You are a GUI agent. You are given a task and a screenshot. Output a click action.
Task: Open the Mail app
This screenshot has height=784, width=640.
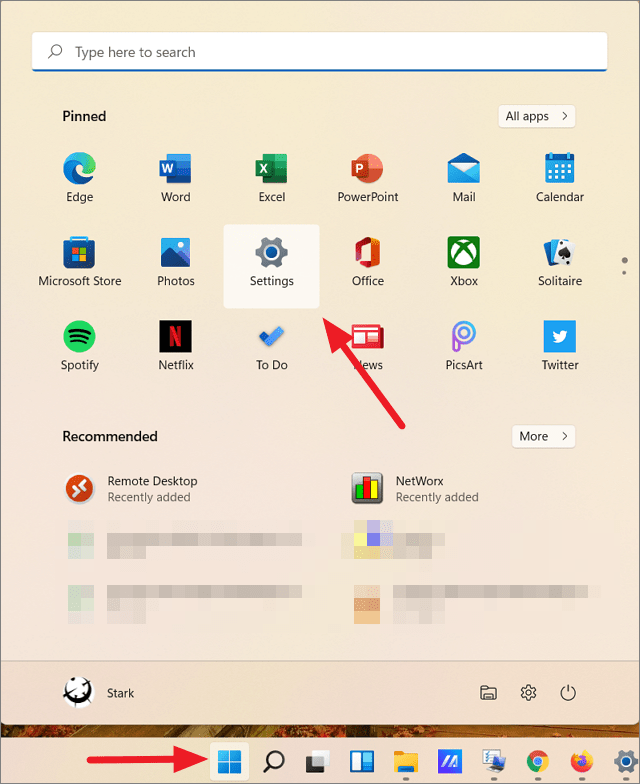(x=464, y=178)
